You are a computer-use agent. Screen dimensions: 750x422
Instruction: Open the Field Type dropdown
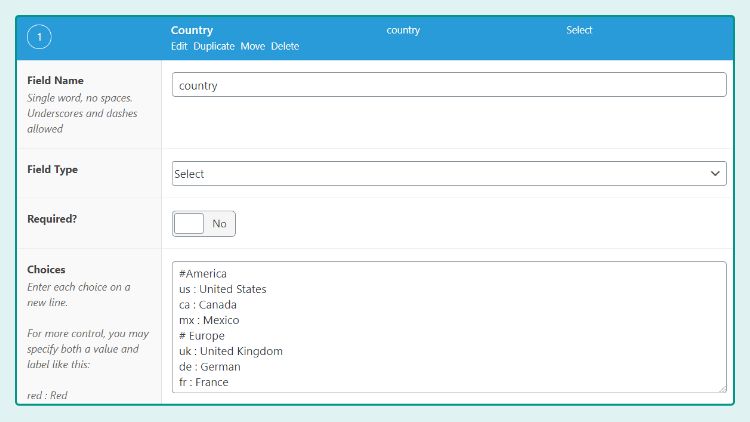pos(449,174)
